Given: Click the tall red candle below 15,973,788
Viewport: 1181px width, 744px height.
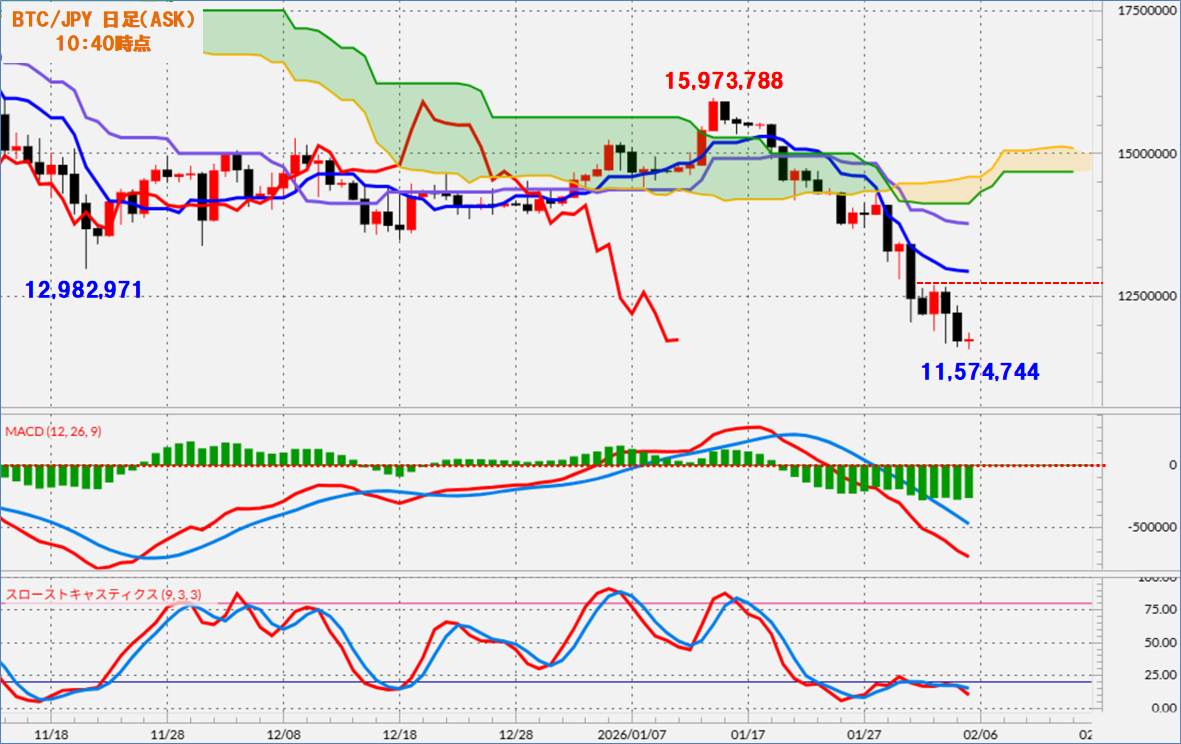Looking at the screenshot, I should [x=713, y=116].
